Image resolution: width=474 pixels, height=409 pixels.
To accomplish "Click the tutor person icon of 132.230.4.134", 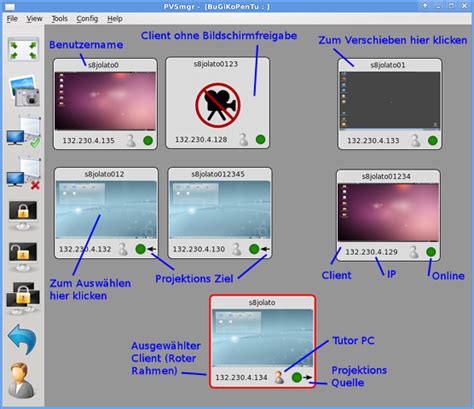I will 279,377.
